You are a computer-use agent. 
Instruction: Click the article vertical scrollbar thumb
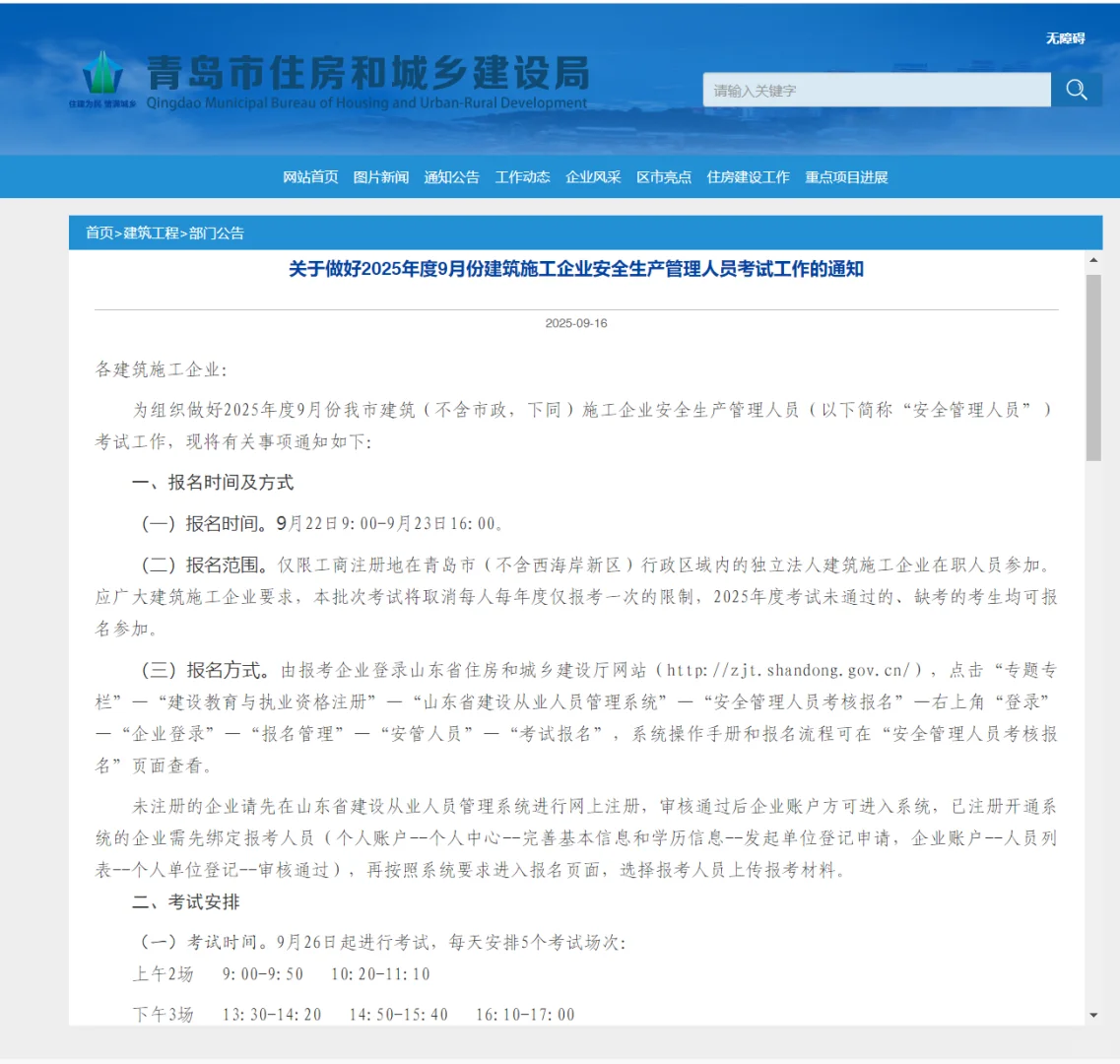pyautogui.click(x=1093, y=367)
